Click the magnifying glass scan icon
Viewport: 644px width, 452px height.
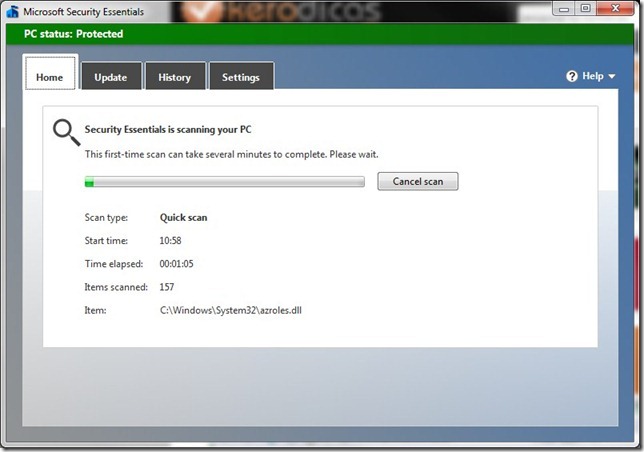[67, 133]
